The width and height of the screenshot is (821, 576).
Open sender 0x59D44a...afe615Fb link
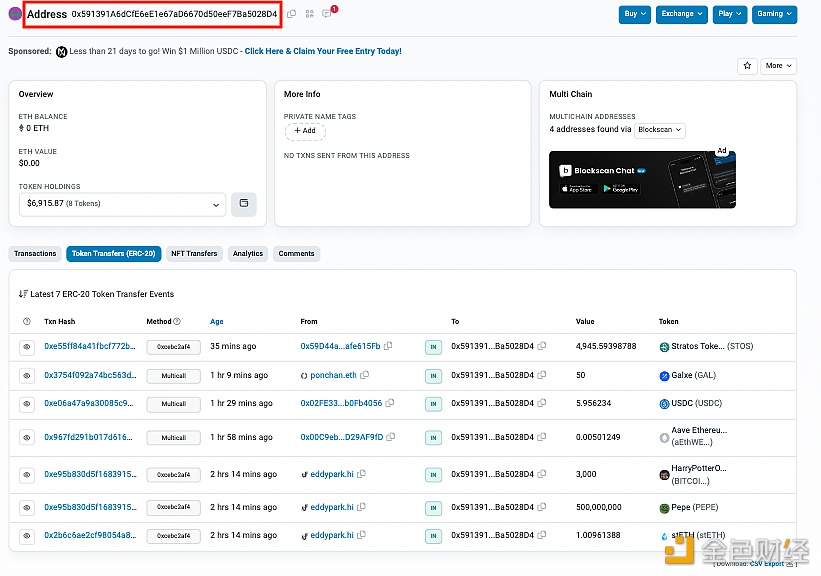pyautogui.click(x=340, y=346)
